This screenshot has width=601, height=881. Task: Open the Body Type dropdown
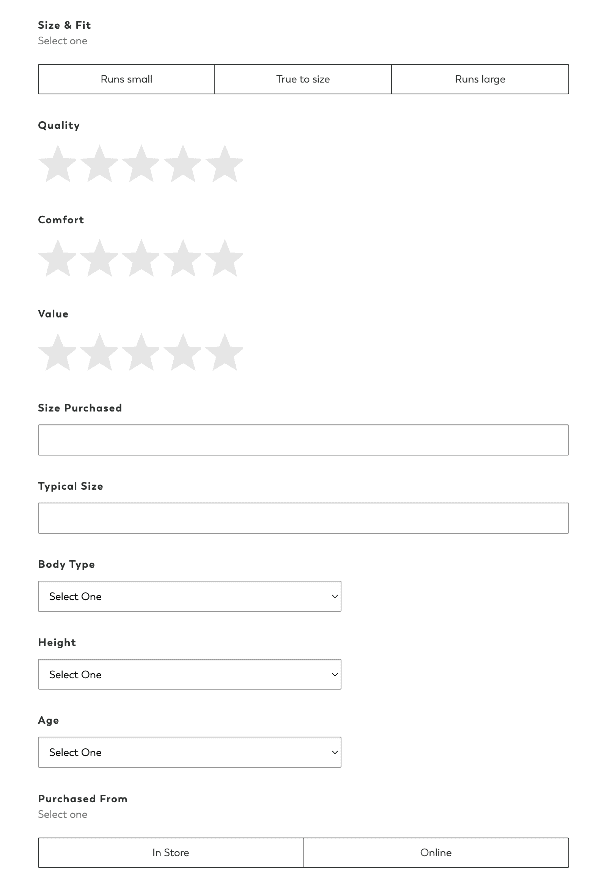point(190,596)
